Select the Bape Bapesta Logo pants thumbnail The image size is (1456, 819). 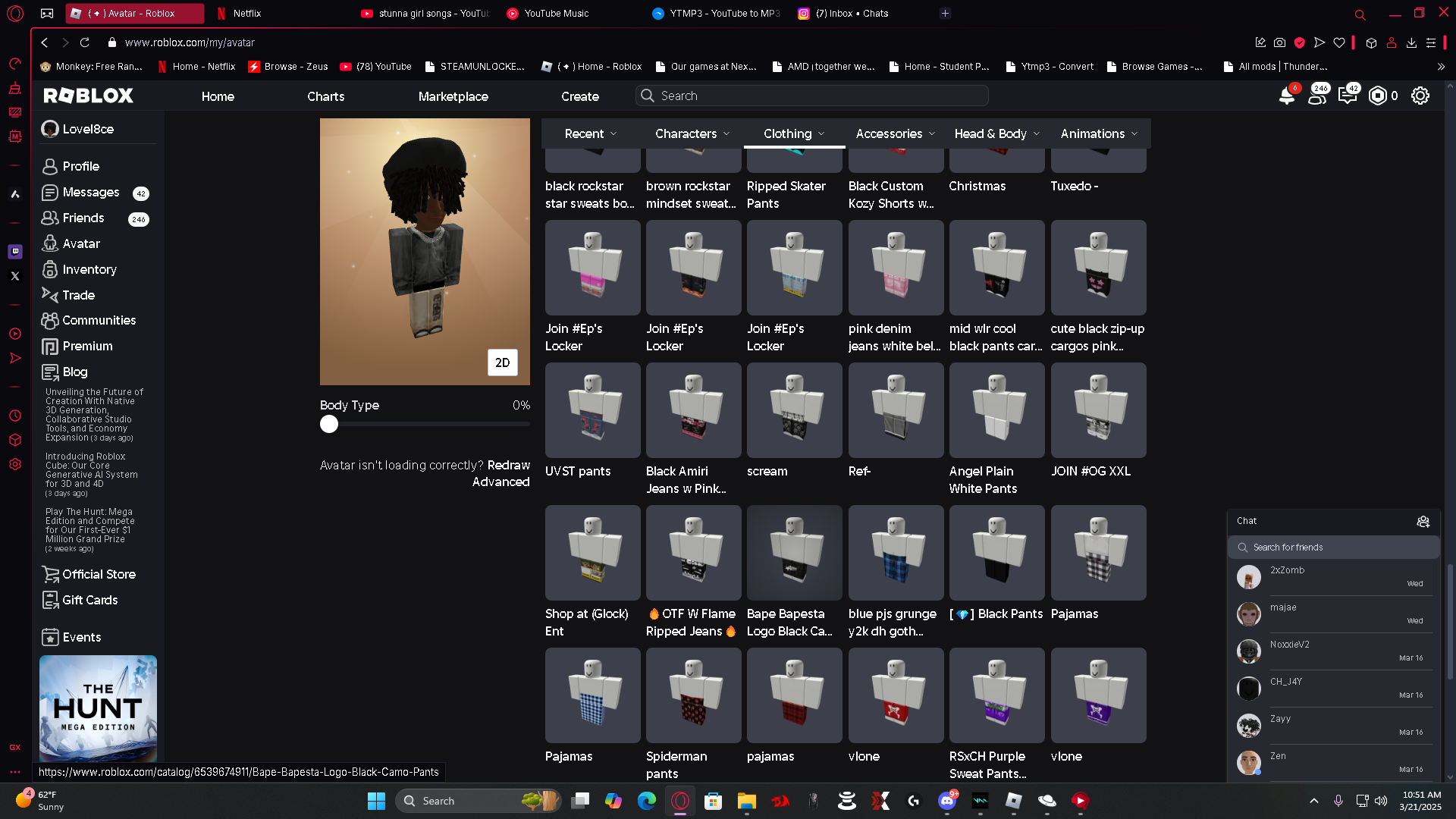coord(794,553)
